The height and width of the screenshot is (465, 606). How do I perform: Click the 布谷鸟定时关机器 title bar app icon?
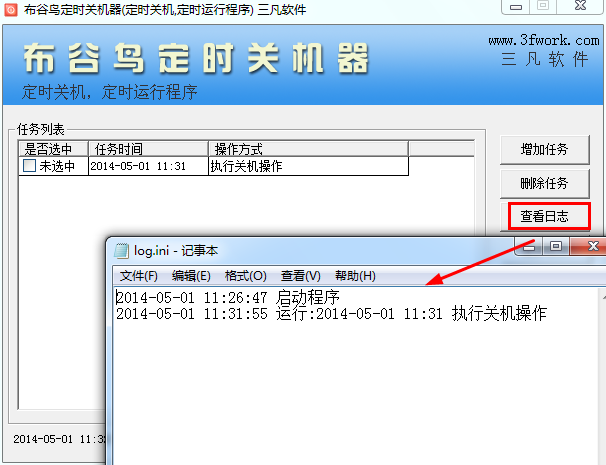pos(11,9)
